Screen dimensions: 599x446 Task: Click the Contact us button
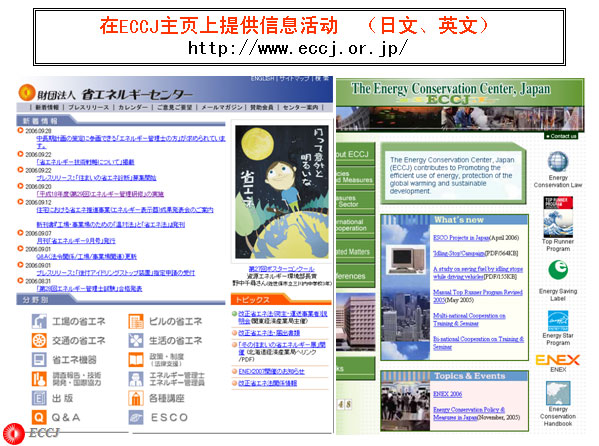(561, 136)
